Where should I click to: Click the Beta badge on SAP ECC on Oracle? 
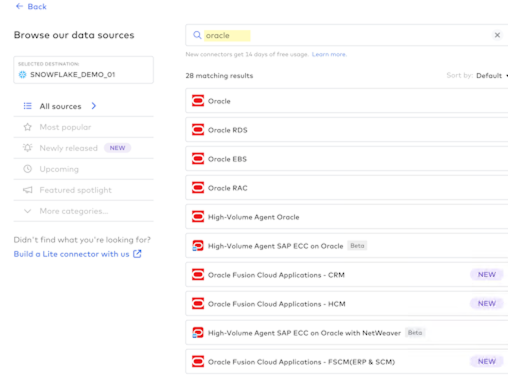coord(357,246)
